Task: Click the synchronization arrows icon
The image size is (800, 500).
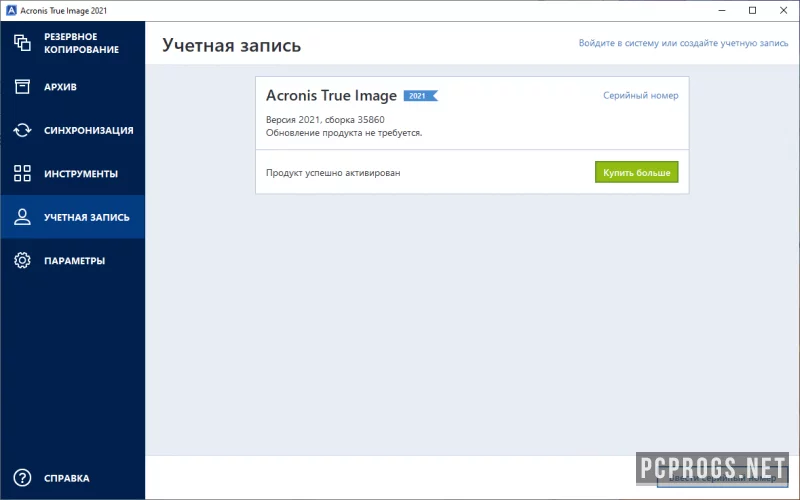Action: click(22, 130)
